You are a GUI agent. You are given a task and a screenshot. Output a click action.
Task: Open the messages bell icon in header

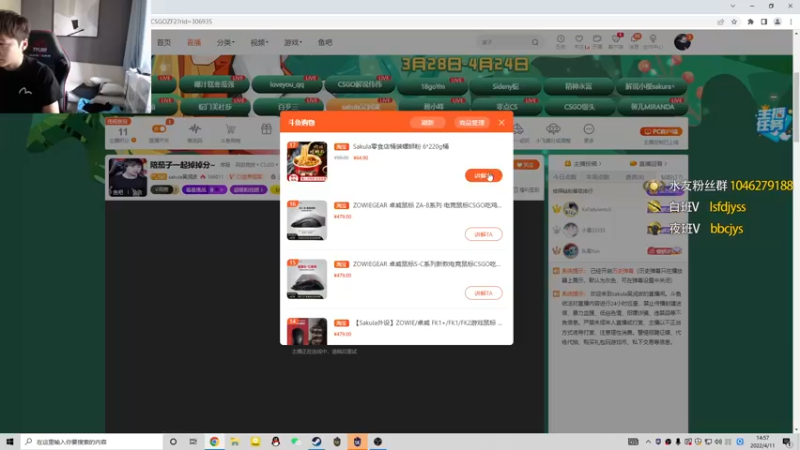[x=634, y=41]
